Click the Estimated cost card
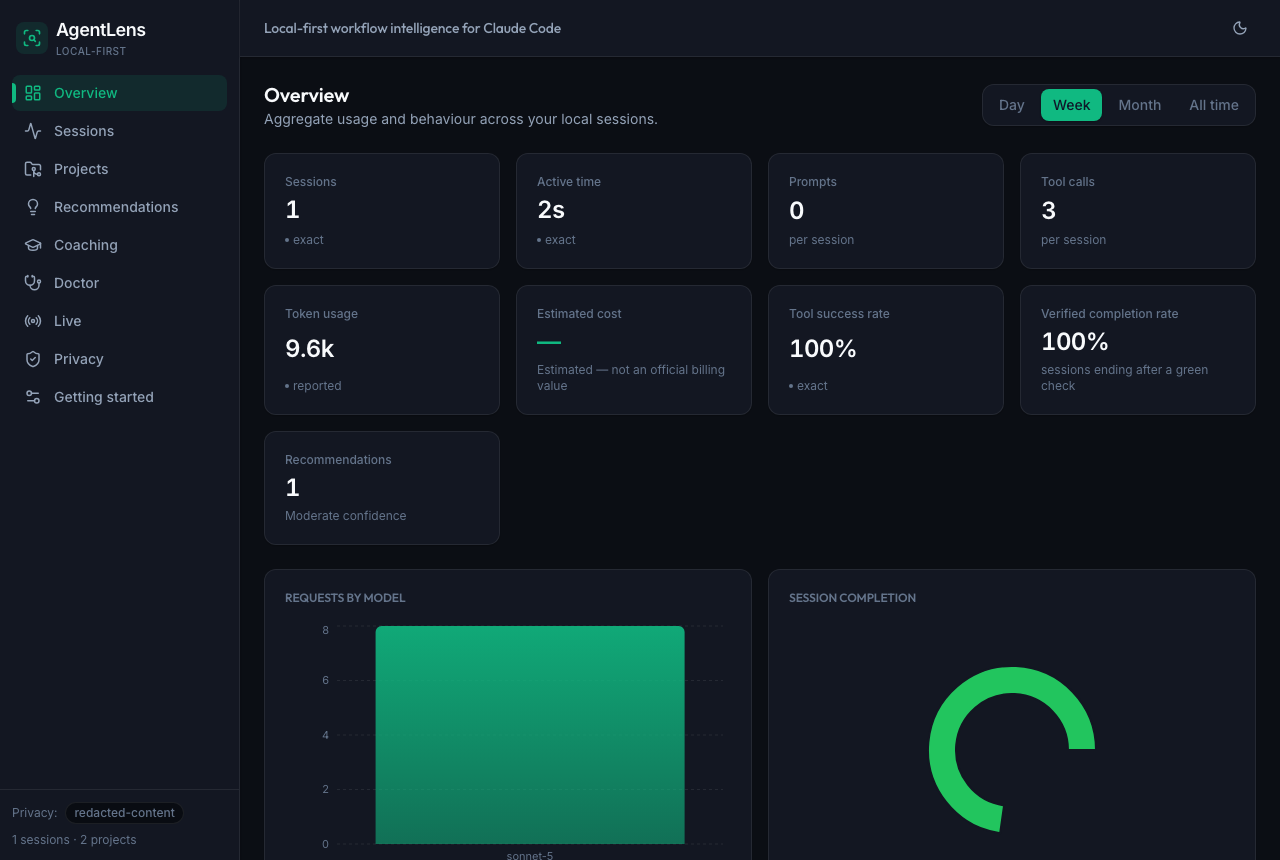This screenshot has height=860, width=1280. click(634, 350)
